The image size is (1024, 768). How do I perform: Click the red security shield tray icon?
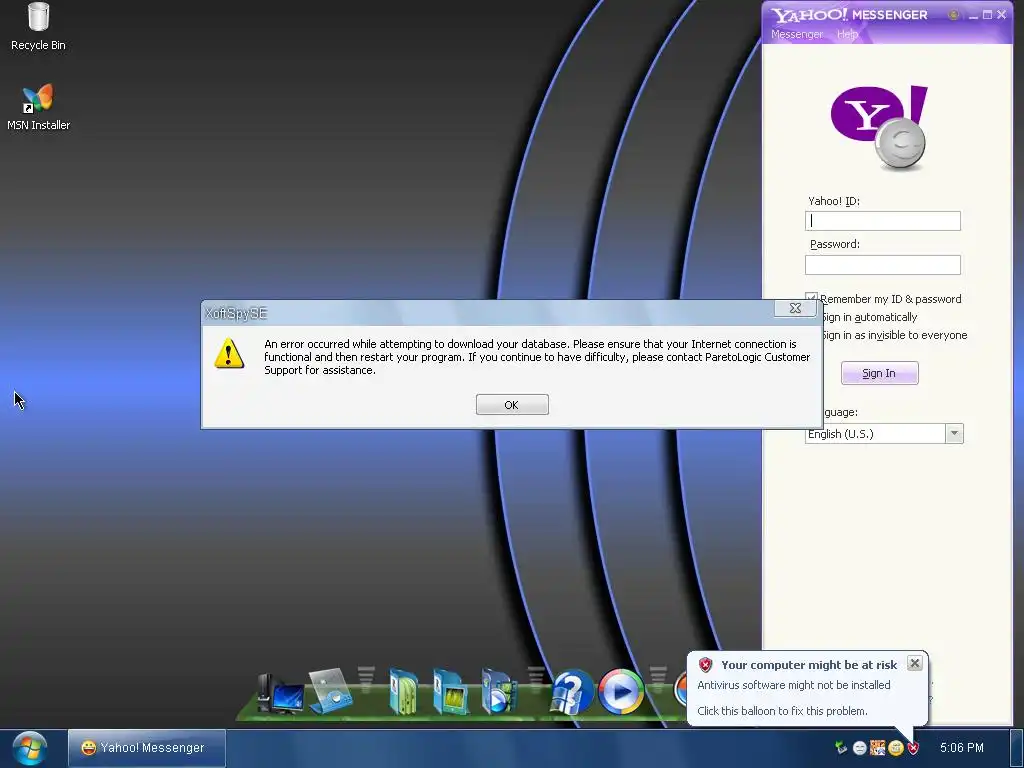click(x=912, y=748)
